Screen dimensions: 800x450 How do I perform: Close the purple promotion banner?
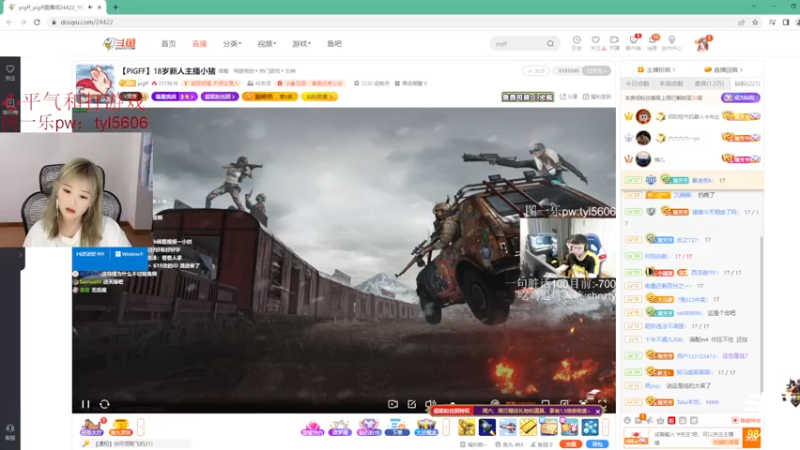point(598,411)
